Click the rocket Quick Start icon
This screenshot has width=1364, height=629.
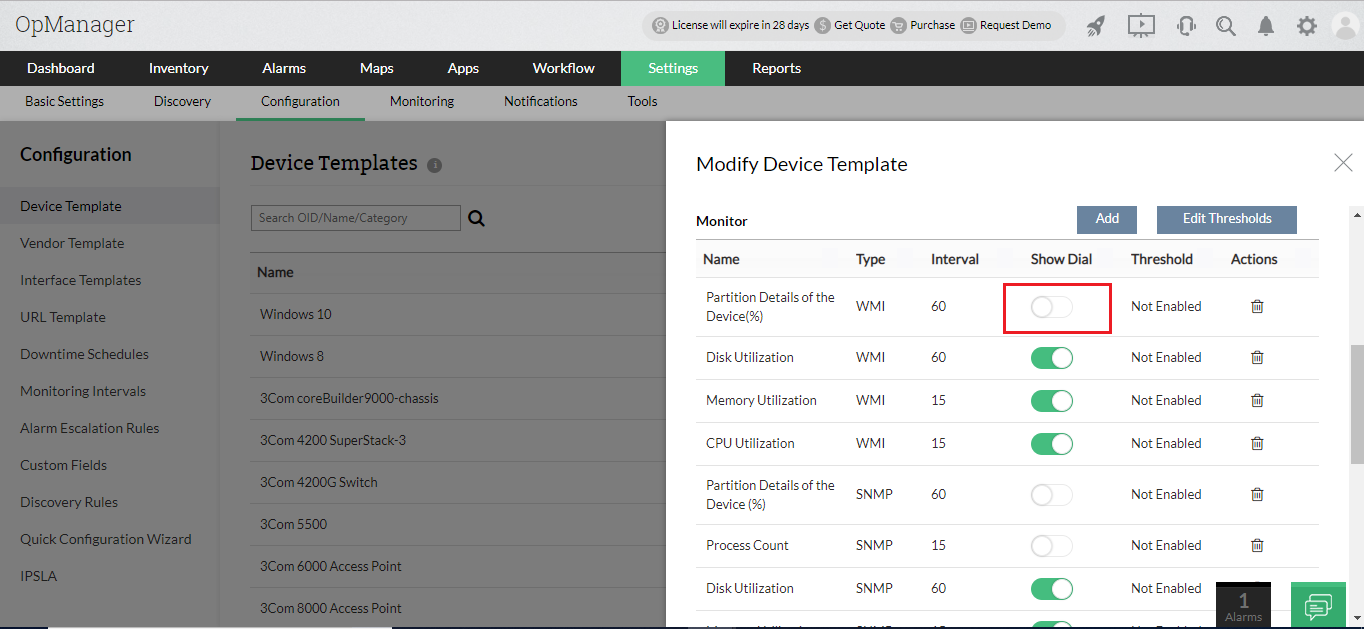click(x=1096, y=26)
